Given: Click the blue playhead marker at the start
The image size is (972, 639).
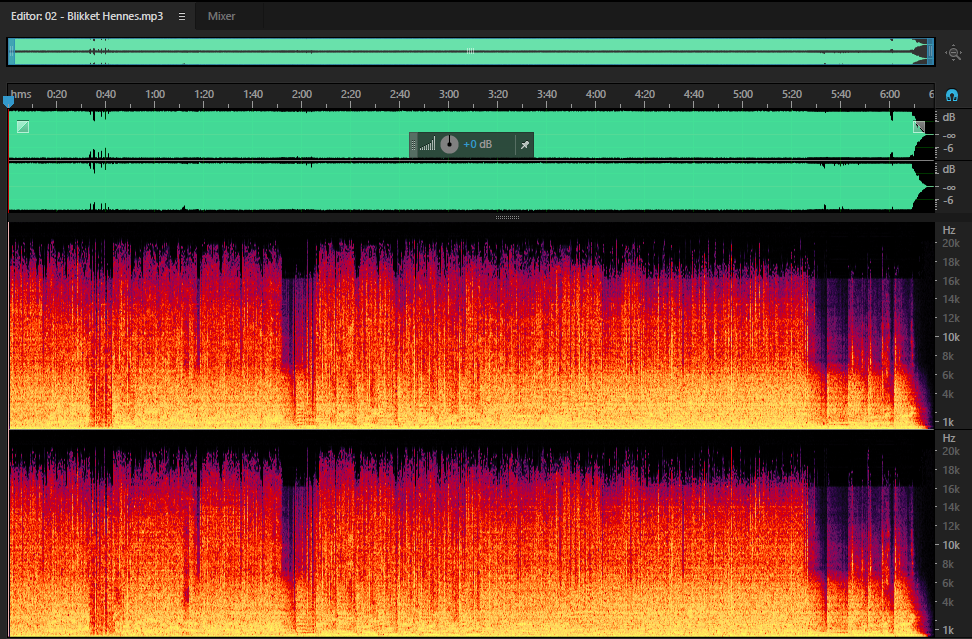Looking at the screenshot, I should (8, 101).
